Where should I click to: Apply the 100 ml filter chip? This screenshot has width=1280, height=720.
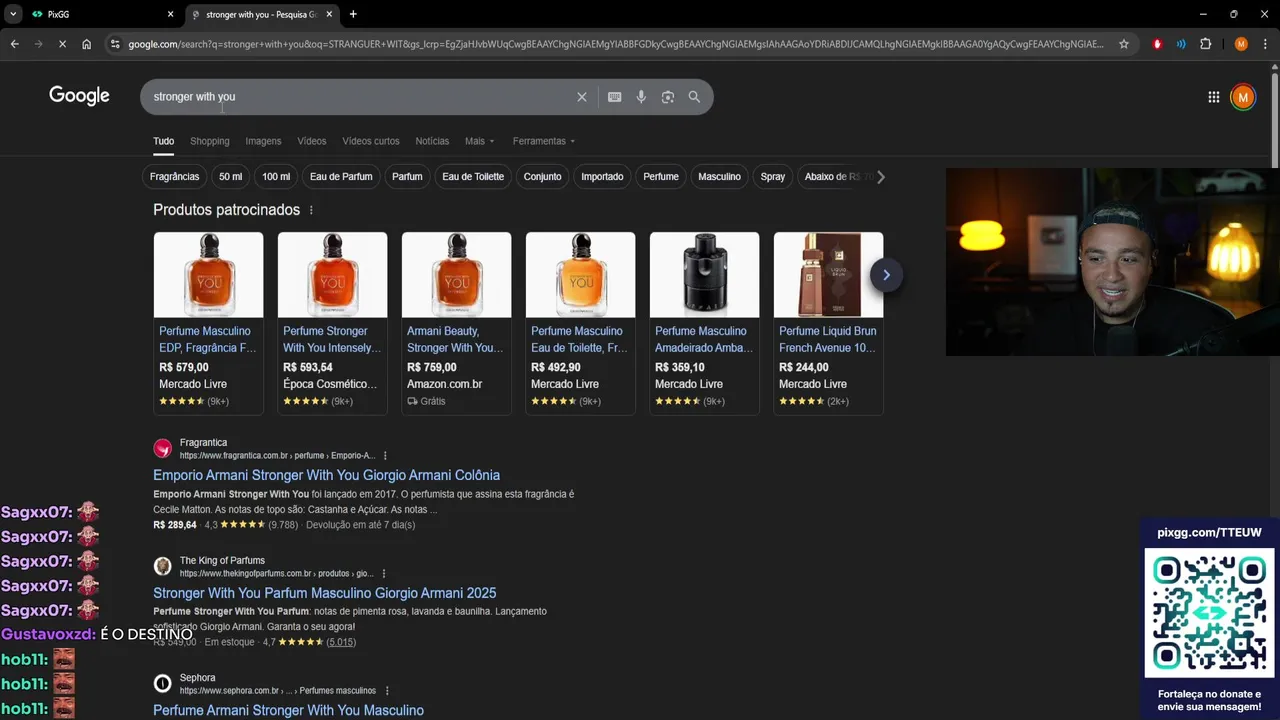276,177
